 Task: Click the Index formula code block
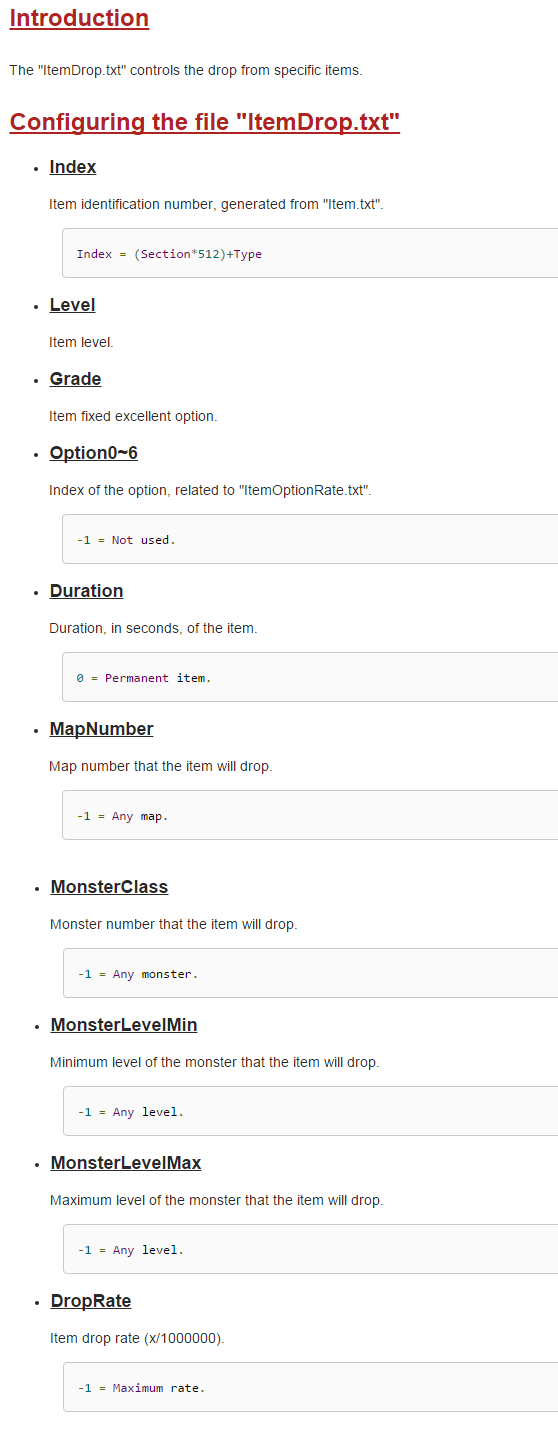pyautogui.click(x=310, y=253)
